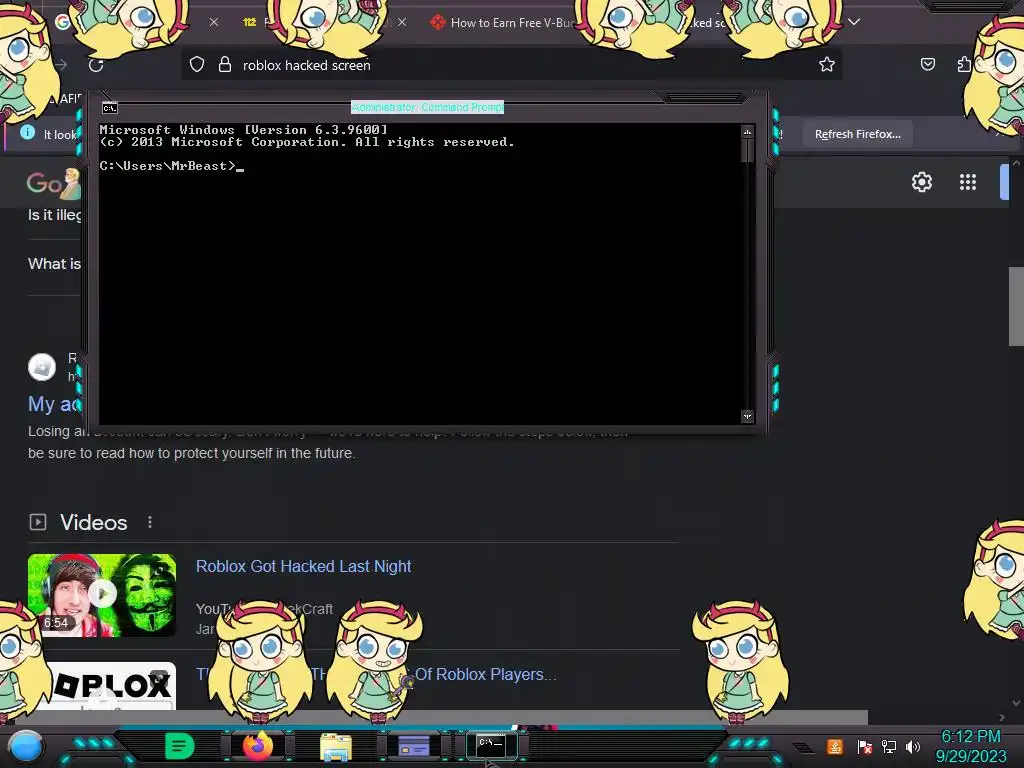Viewport: 1024px width, 768px height.
Task: Bookmark the page with the star icon
Action: coord(827,64)
